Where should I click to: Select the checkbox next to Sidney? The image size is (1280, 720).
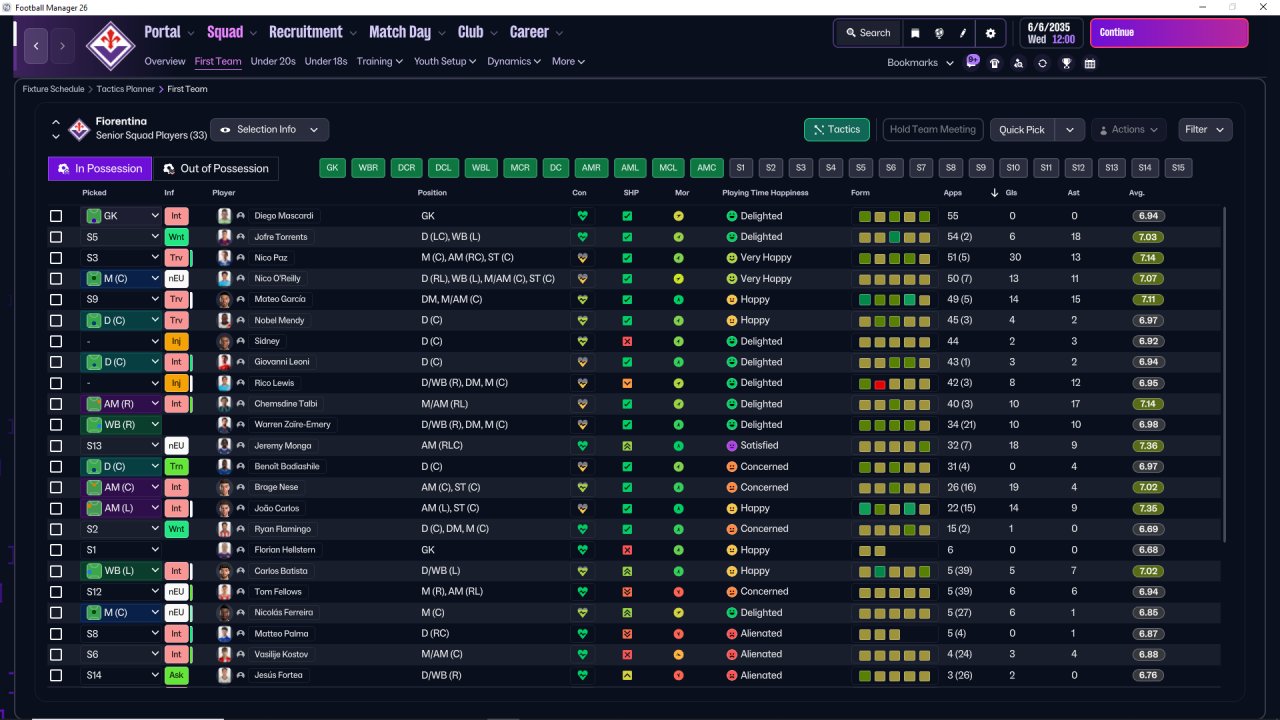click(x=56, y=341)
